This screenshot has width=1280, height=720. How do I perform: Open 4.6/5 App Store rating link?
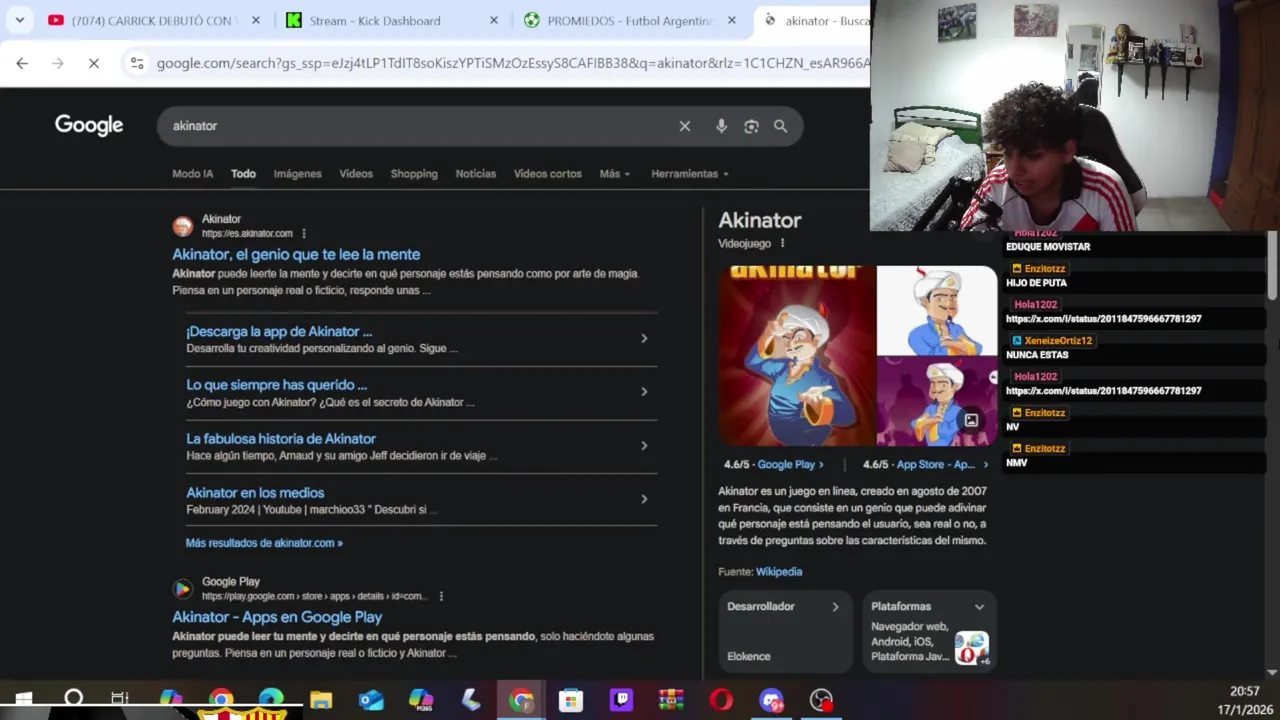tap(925, 464)
